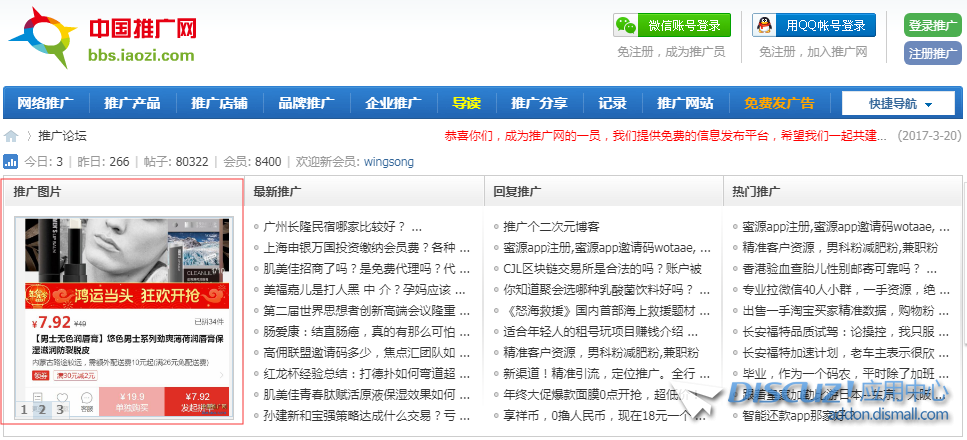Select 免费发广告 in the navigation bar
The width and height of the screenshot is (967, 440).
click(779, 103)
